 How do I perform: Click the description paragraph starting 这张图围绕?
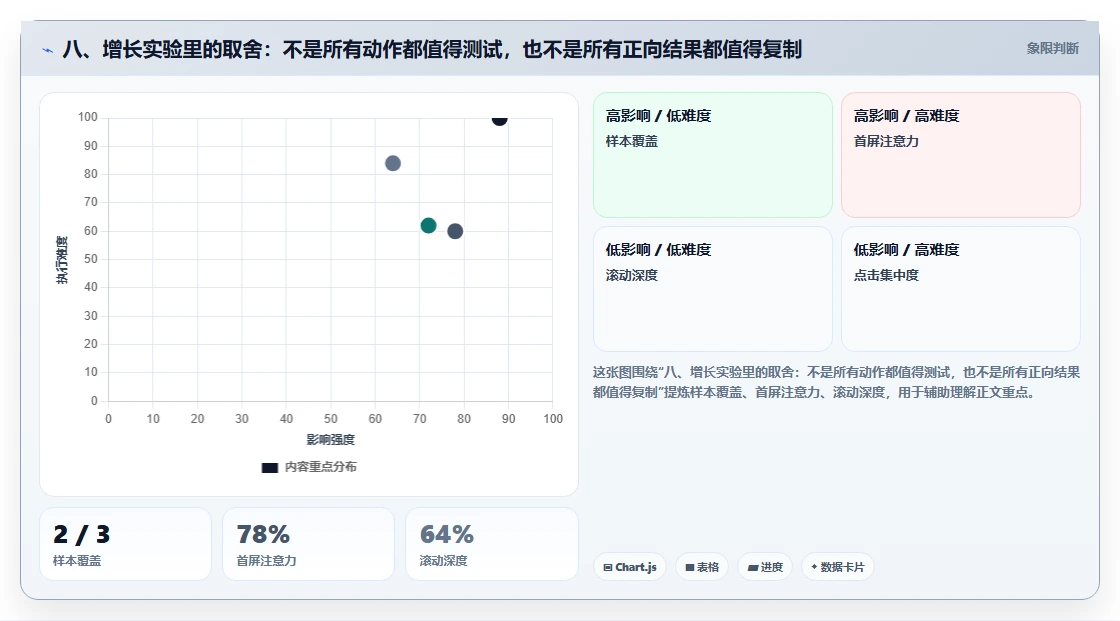click(x=836, y=382)
